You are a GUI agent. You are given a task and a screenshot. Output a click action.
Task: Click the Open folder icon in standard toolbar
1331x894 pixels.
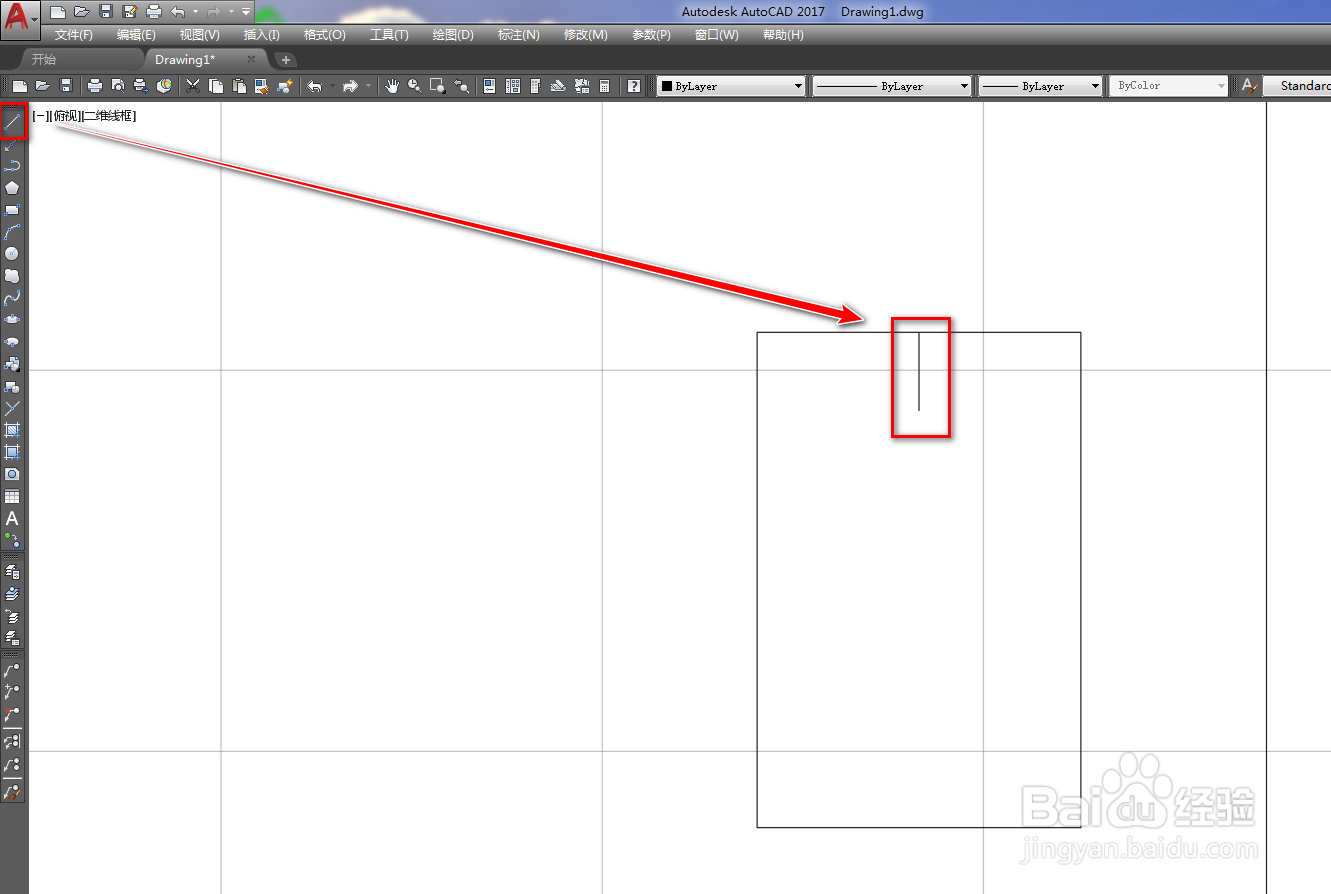(42, 86)
